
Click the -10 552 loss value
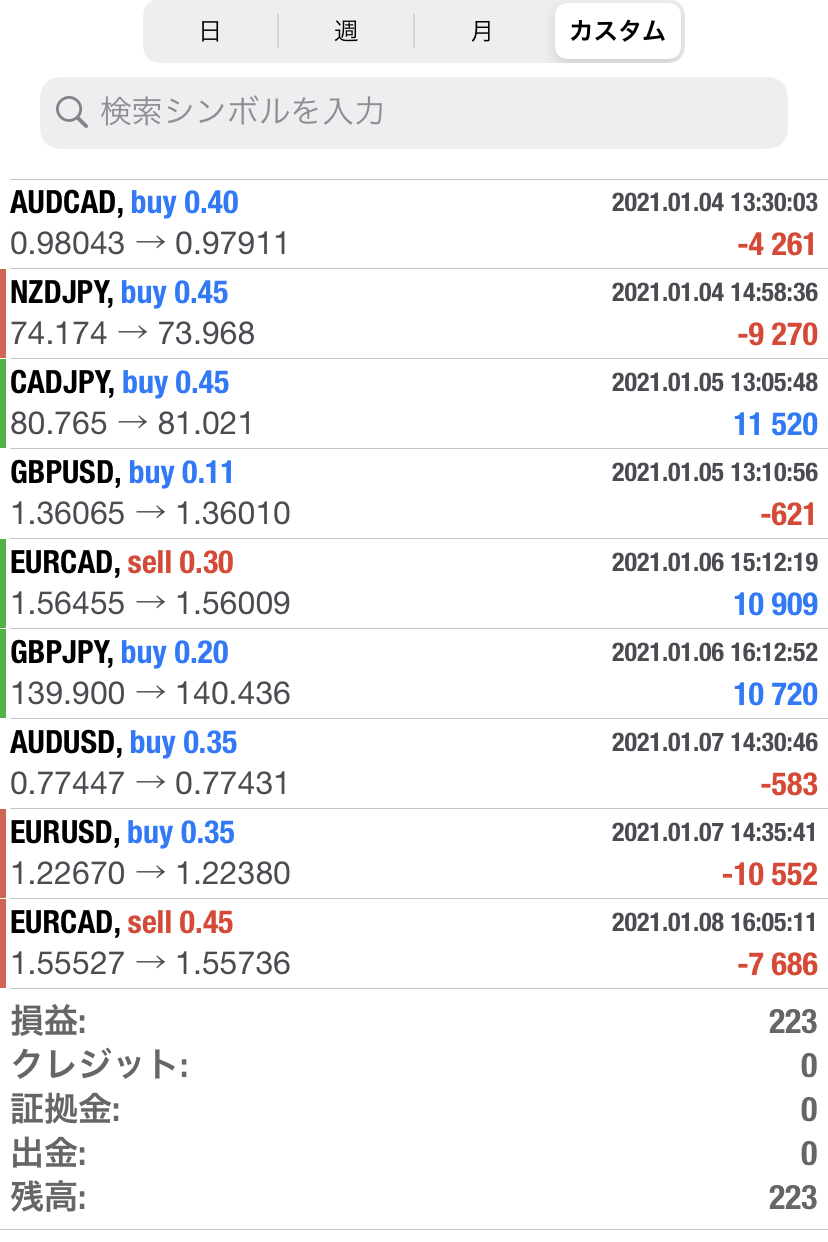pos(769,875)
